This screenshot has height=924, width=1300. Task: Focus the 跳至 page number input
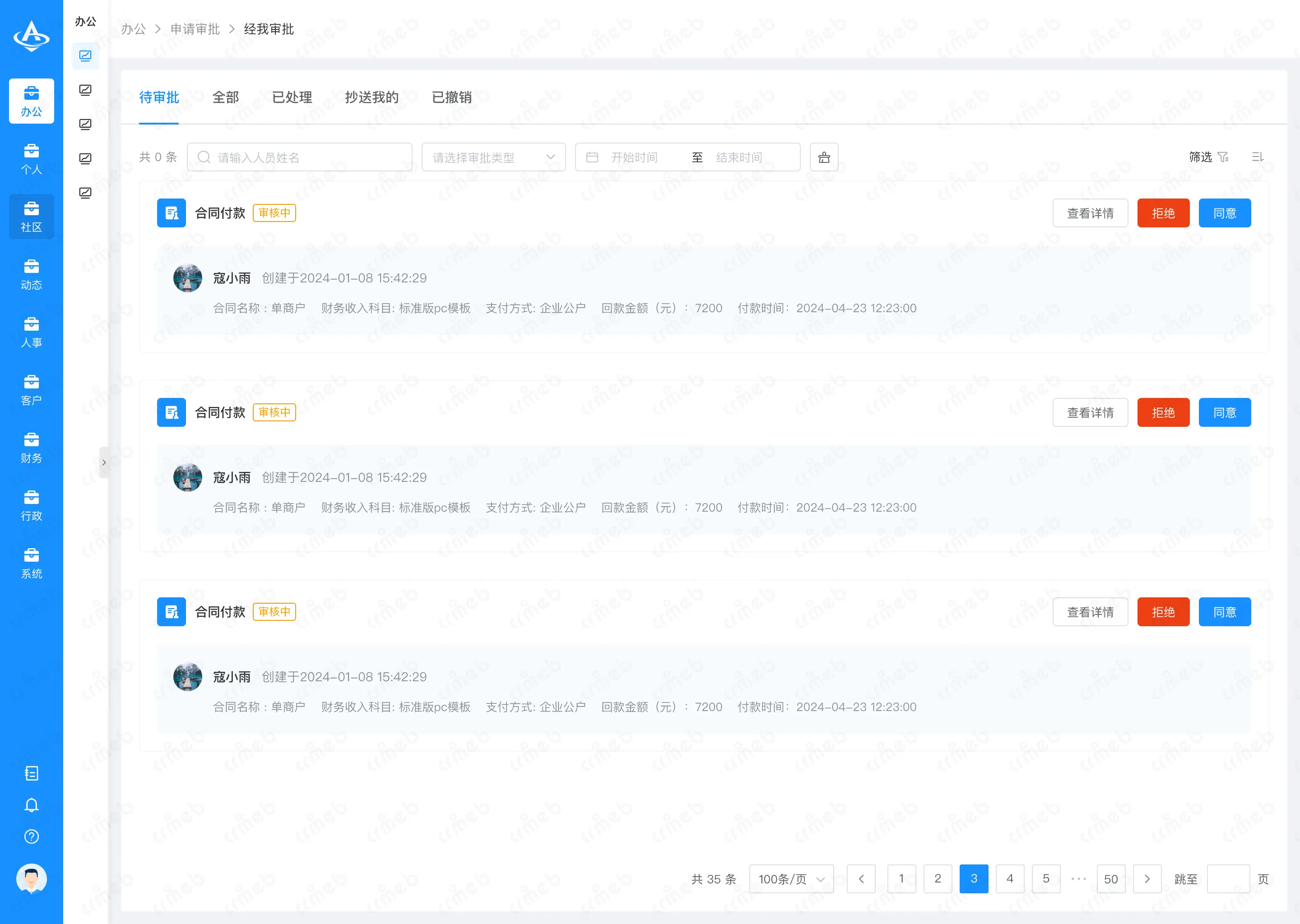pyautogui.click(x=1228, y=879)
